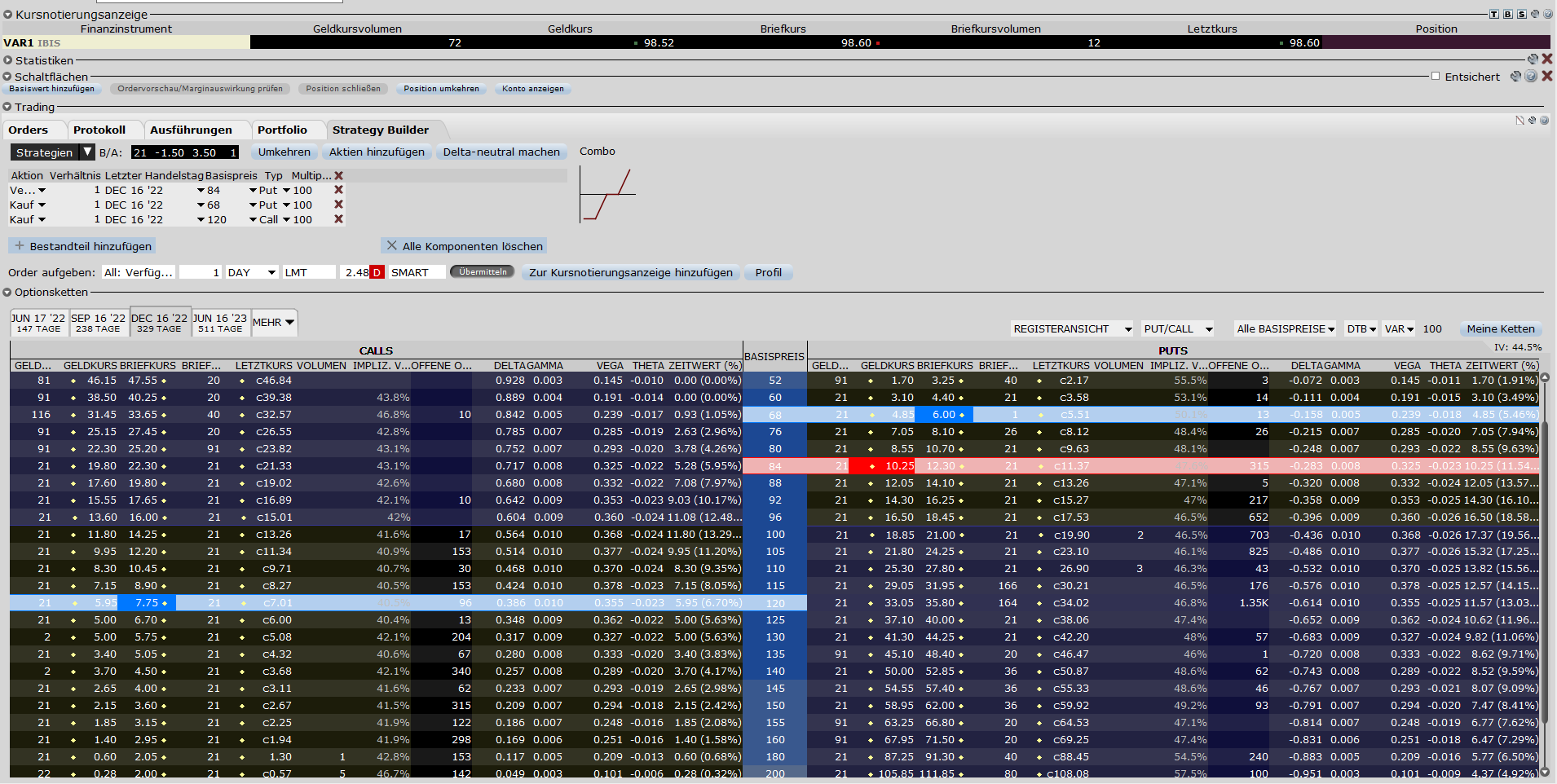The height and width of the screenshot is (784, 1557).
Task: Click Delta-neutral machen button
Action: click(501, 152)
